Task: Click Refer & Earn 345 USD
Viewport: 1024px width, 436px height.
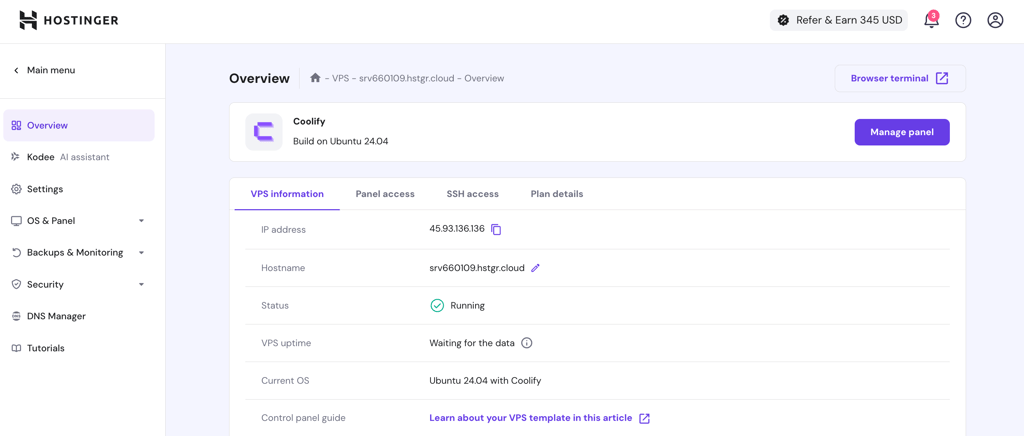Action: (x=839, y=20)
